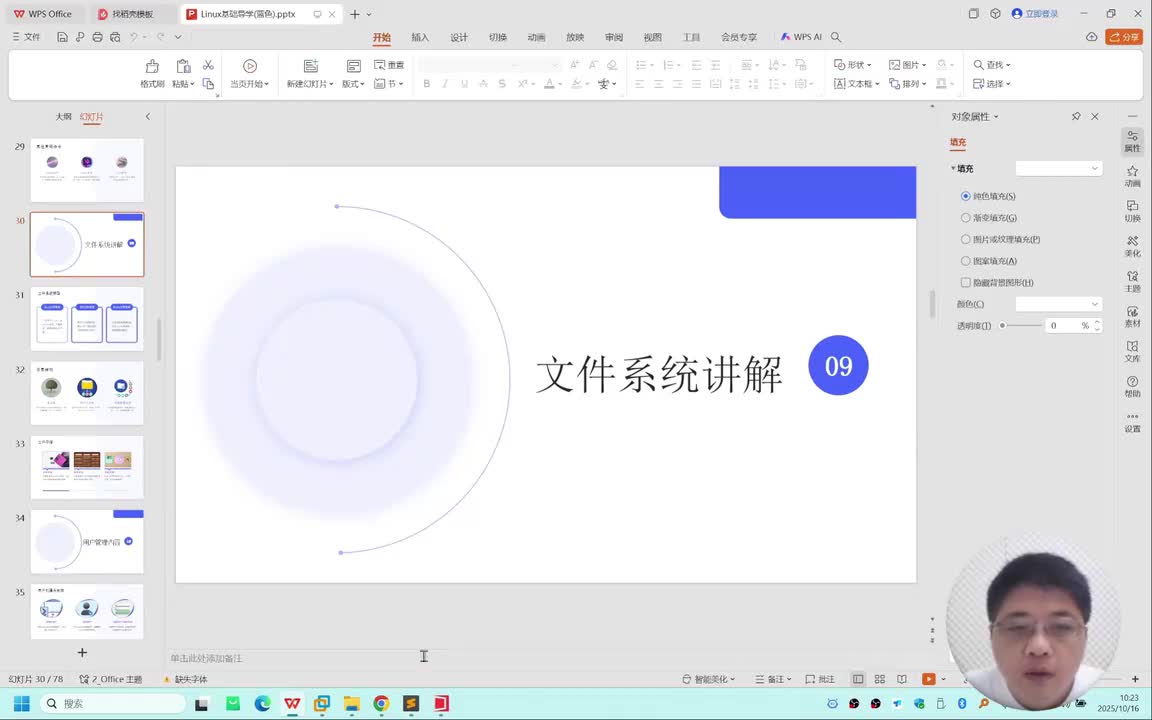Viewport: 1152px width, 720px height.
Task: Add a new slide with the plus icon
Action: [x=82, y=652]
